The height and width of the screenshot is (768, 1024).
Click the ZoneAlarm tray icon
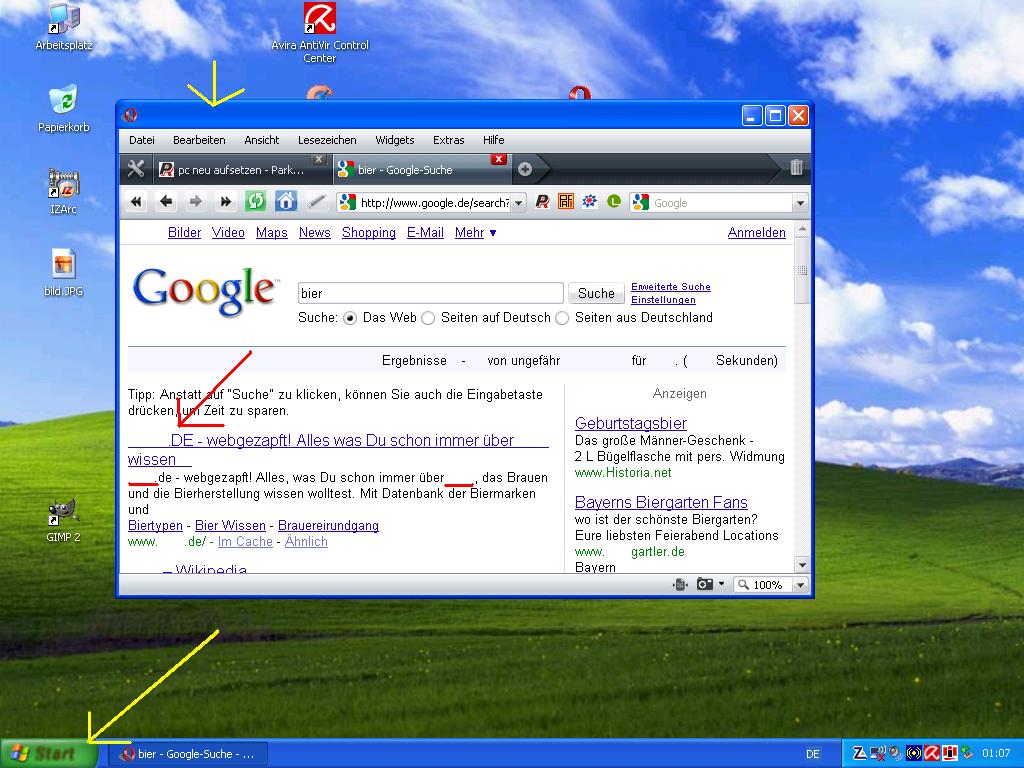click(x=859, y=753)
